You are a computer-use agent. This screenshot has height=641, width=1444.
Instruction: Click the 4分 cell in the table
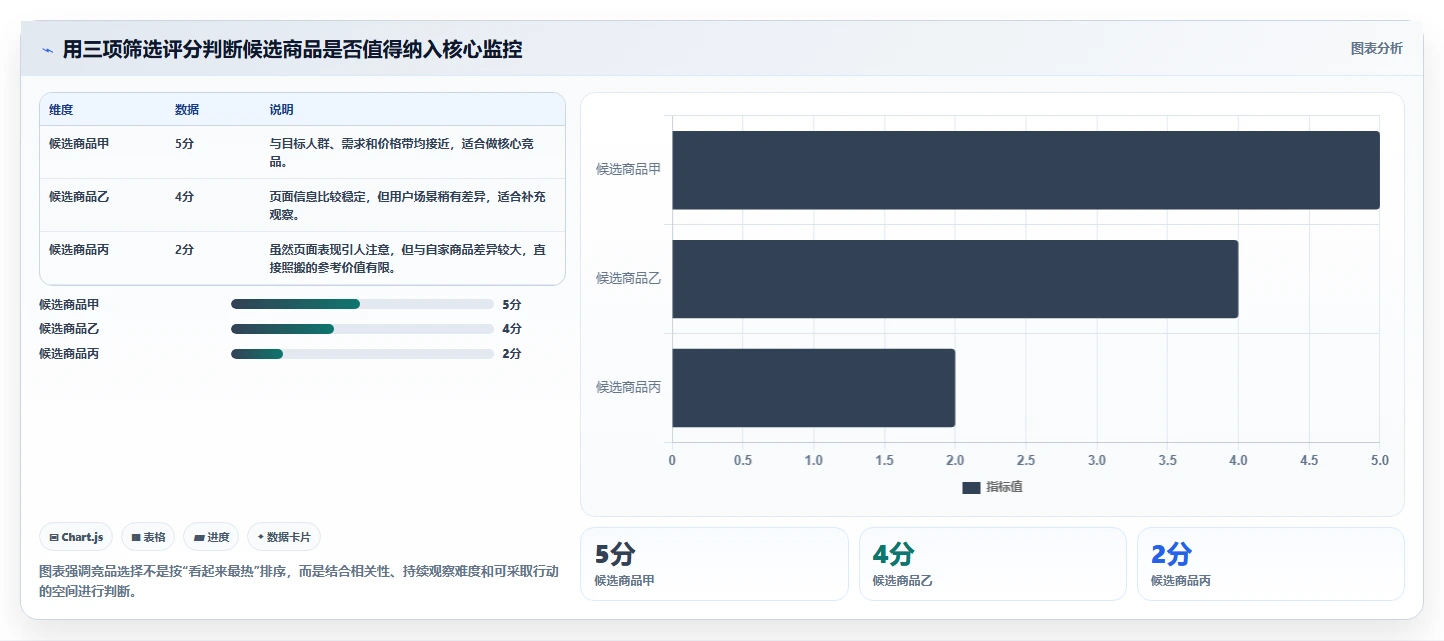pyautogui.click(x=184, y=196)
